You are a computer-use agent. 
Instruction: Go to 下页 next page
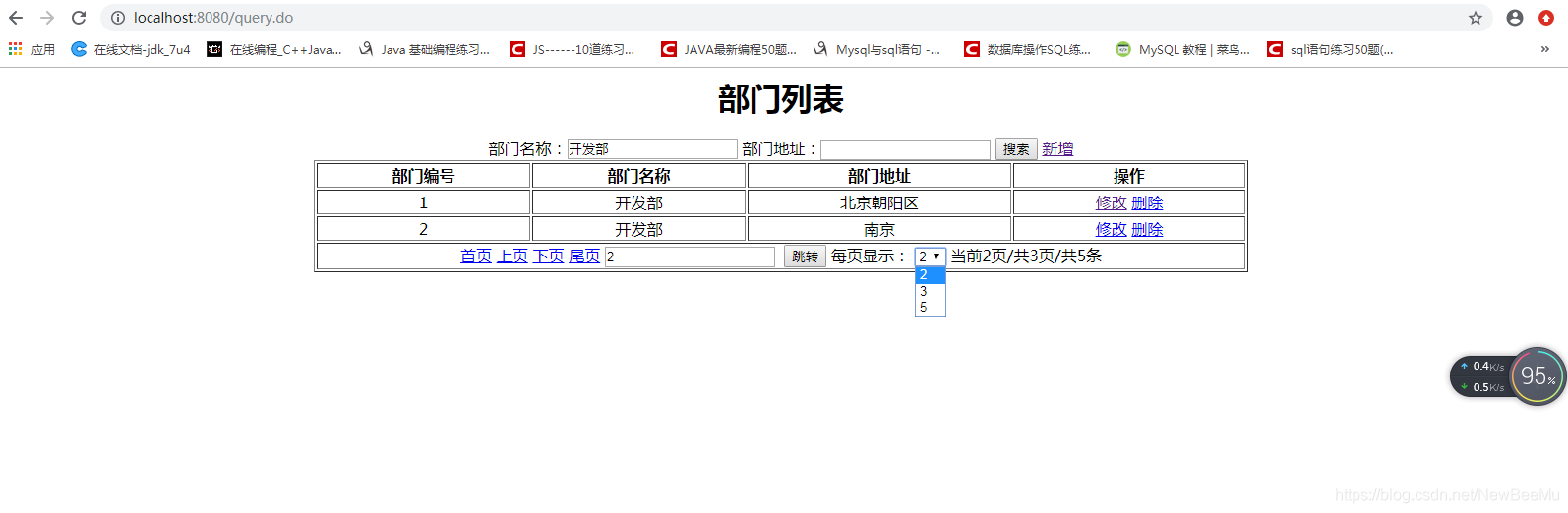(548, 256)
